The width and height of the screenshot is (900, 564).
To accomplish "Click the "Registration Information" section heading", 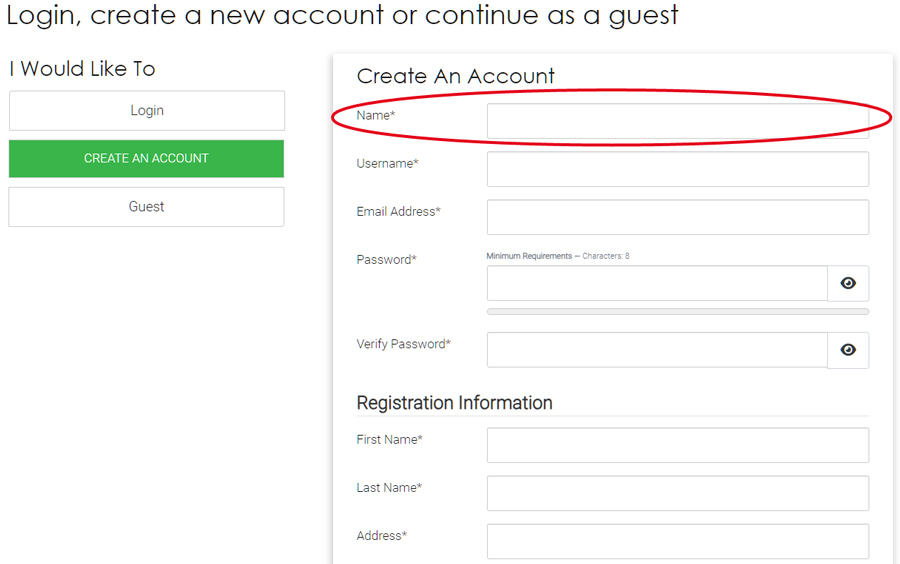I will [454, 403].
